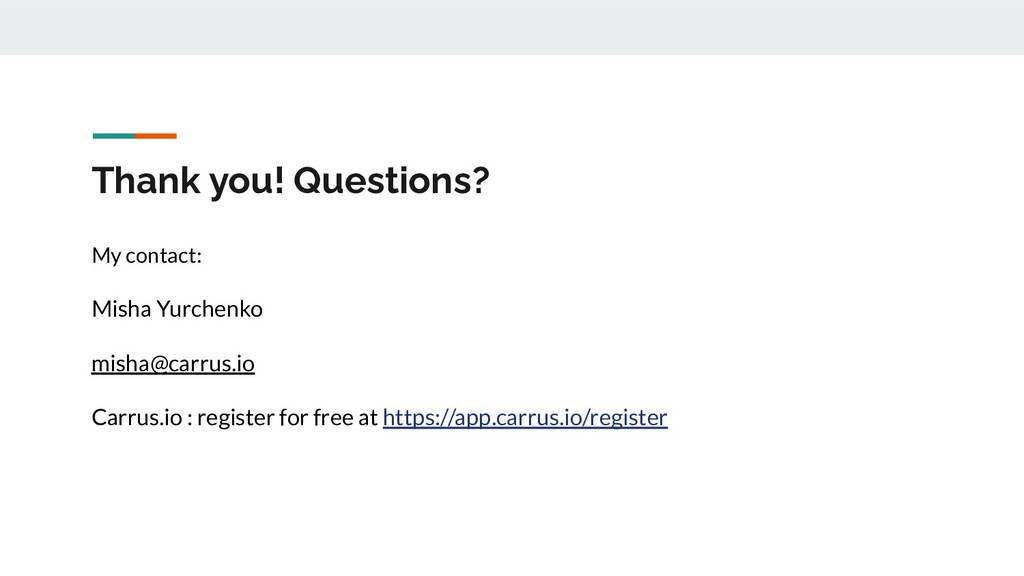
Task: Click the word 'for' in the last line
Action: pos(293,417)
